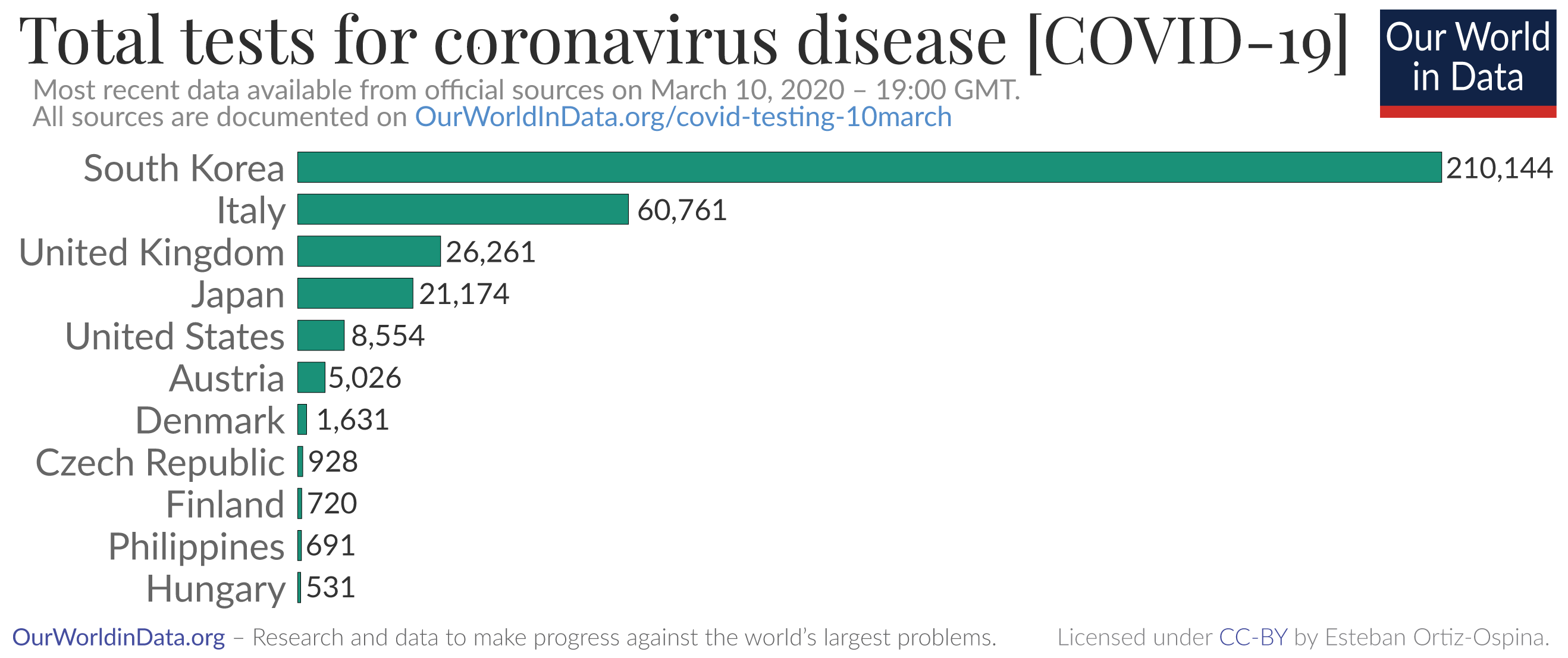Open the OurWorldinData.org footer link

[119, 637]
